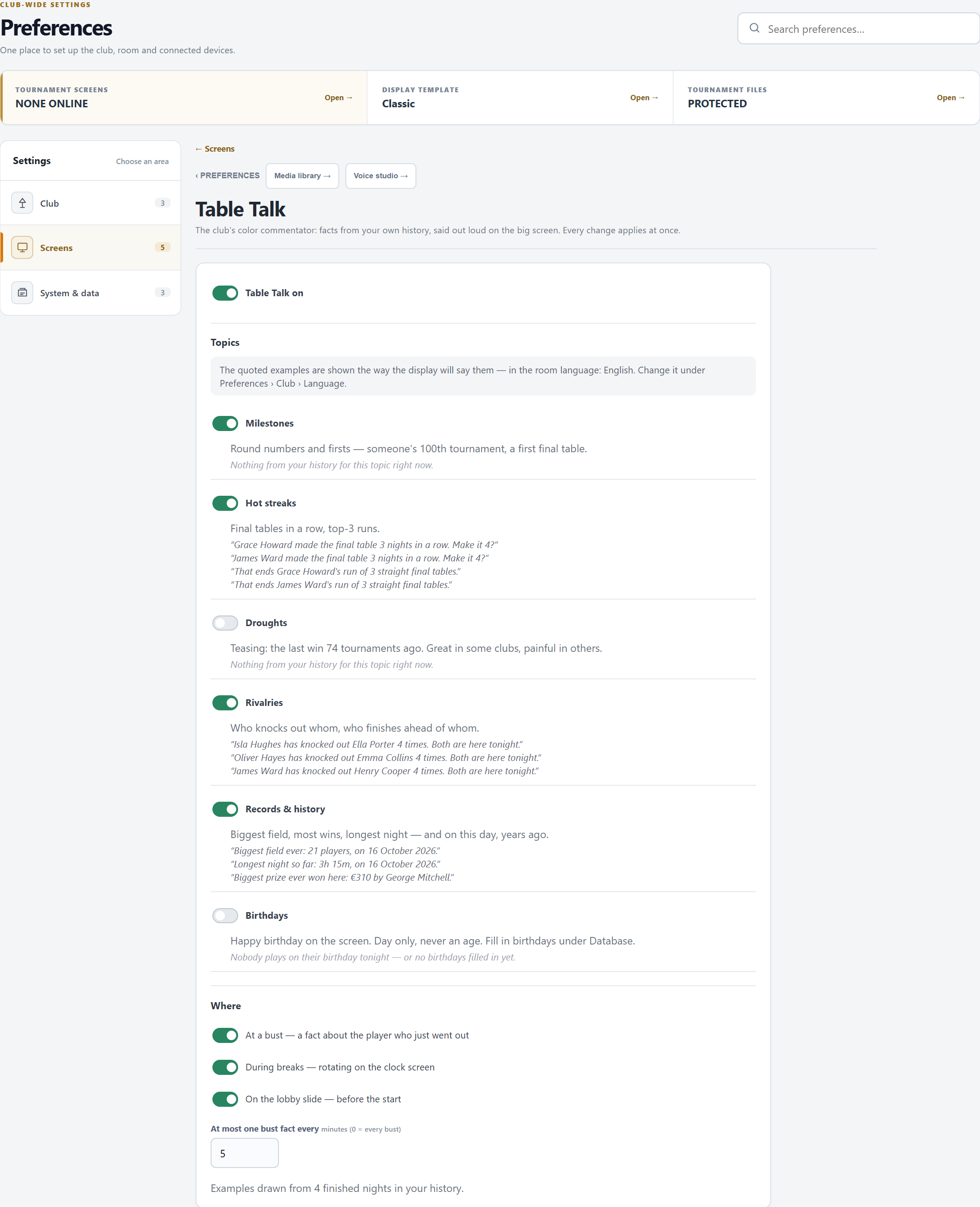Screen dimensions: 980x1207
Task: Go back via the Screens link
Action: coord(215,149)
